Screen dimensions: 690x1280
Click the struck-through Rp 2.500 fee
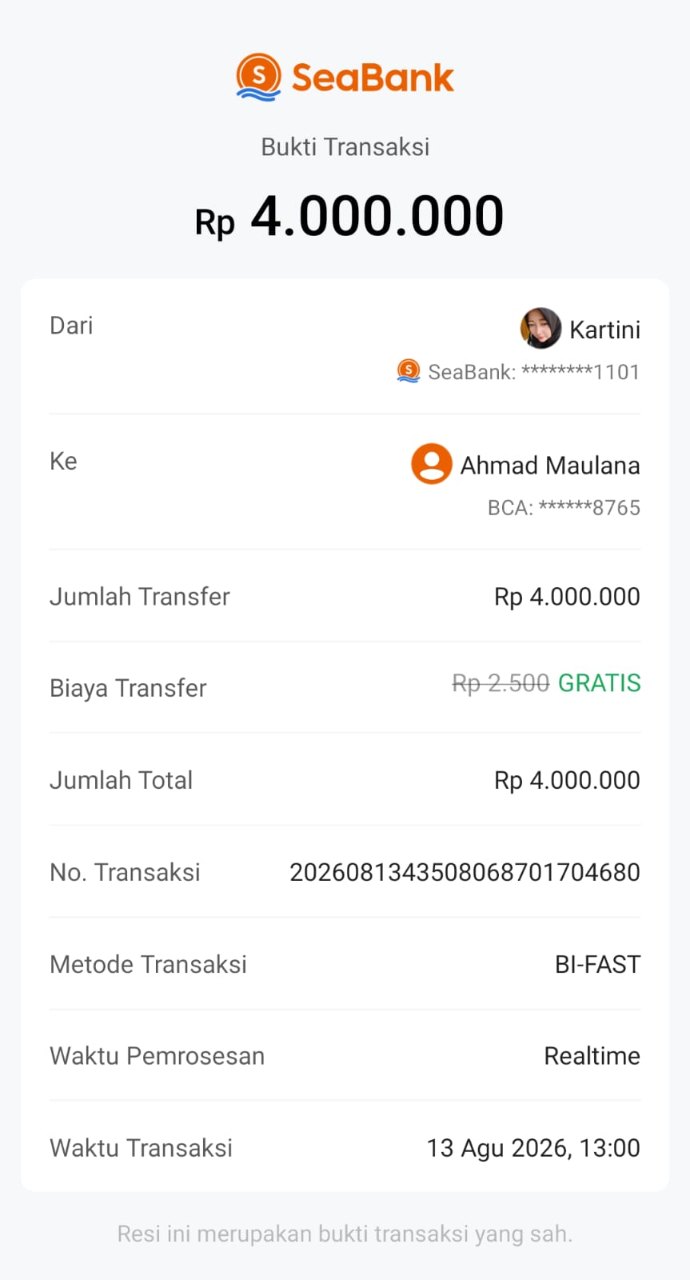point(501,684)
